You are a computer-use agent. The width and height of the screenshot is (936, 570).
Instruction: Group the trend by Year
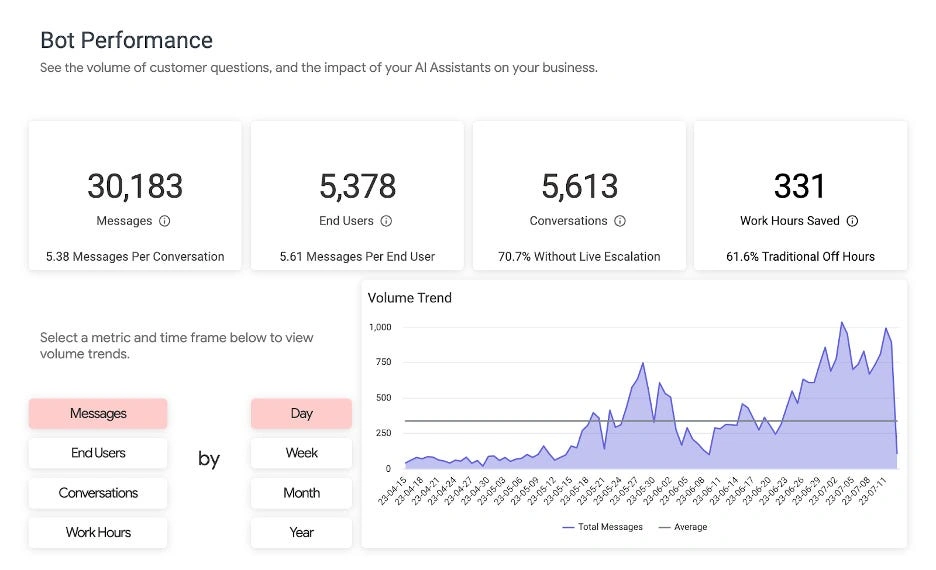301,532
